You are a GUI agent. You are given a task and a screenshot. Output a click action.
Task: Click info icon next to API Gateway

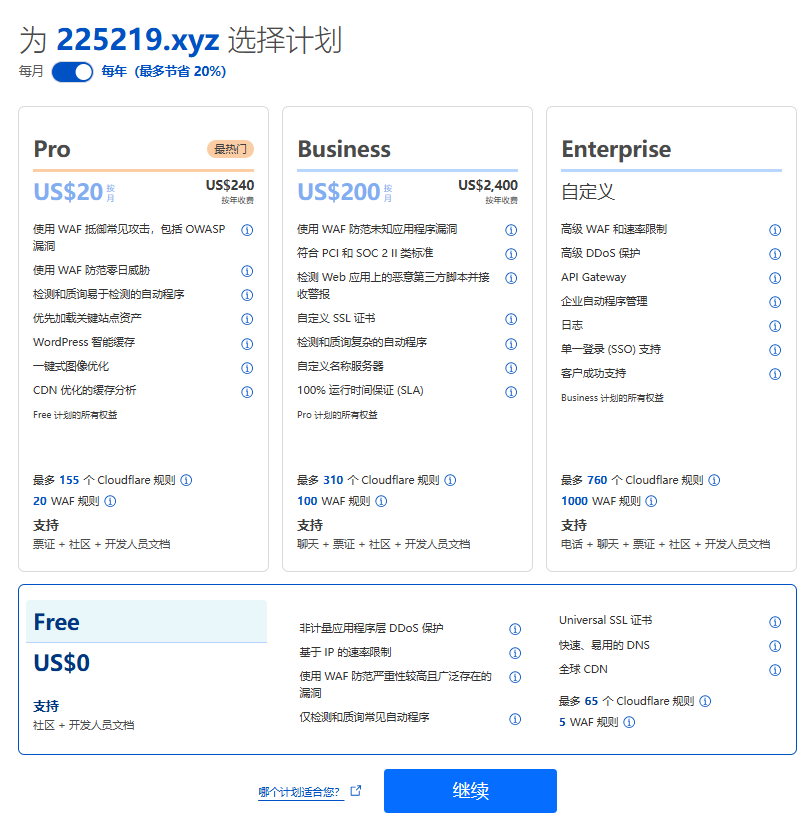point(775,278)
